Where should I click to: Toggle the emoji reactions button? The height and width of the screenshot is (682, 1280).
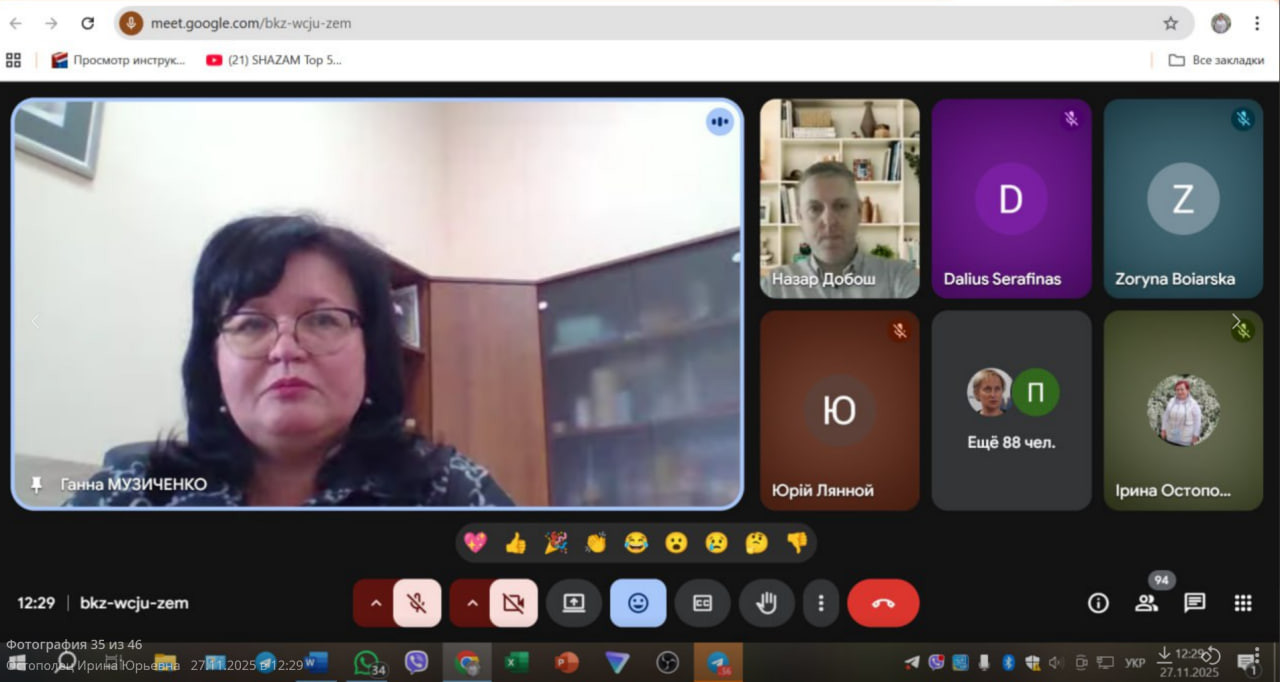point(638,603)
